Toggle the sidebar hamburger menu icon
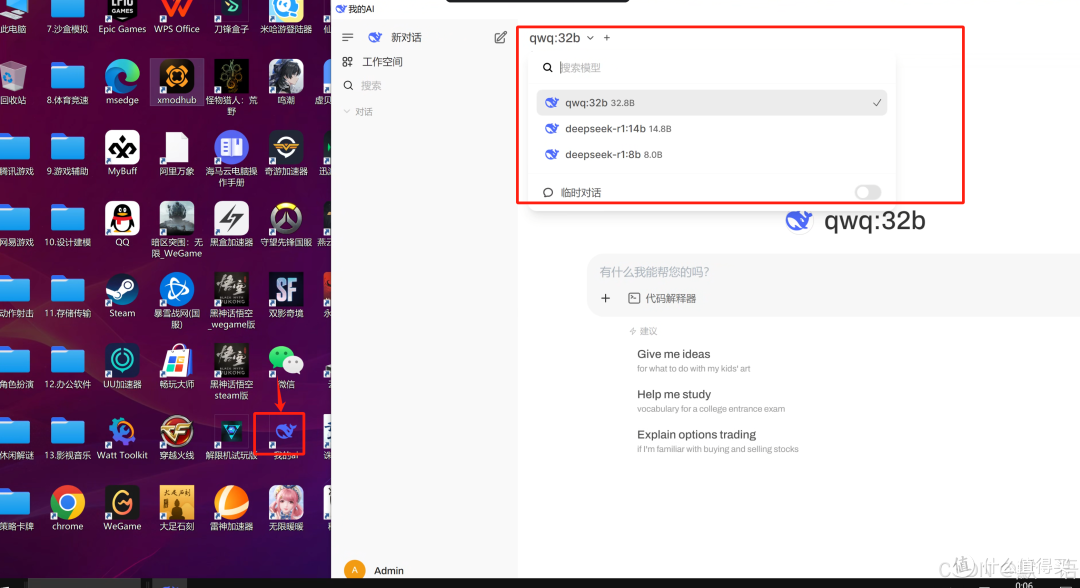The width and height of the screenshot is (1080, 588). click(x=347, y=37)
